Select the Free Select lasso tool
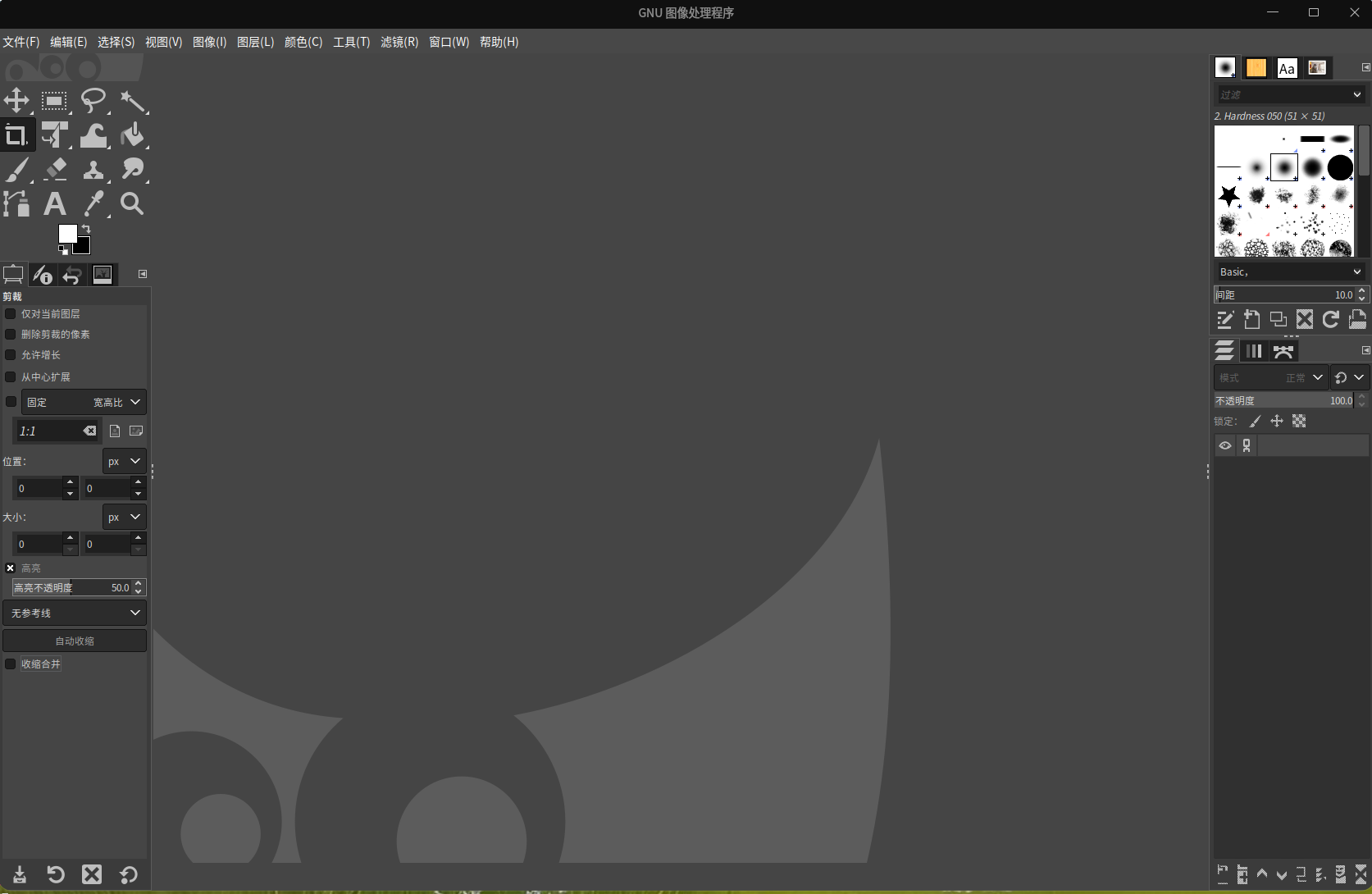The image size is (1372, 894). 93,101
